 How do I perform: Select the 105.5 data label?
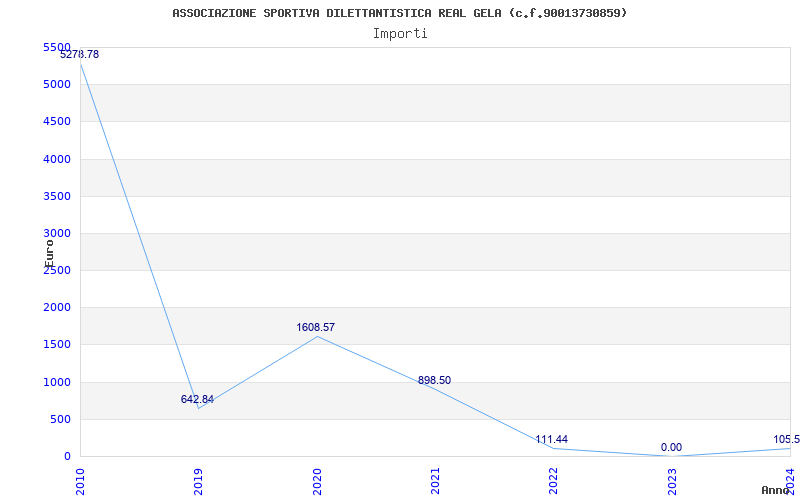(786, 440)
